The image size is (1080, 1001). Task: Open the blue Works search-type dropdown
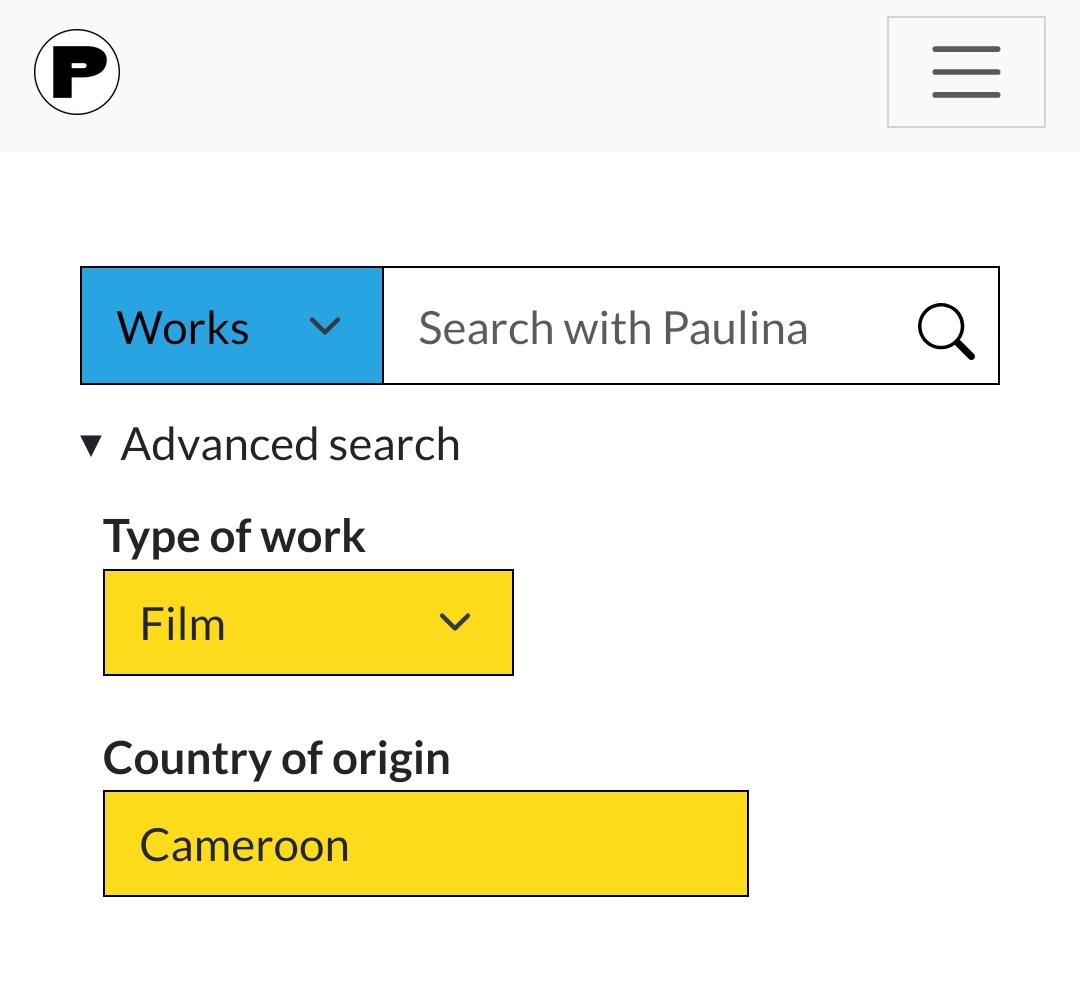tap(232, 326)
